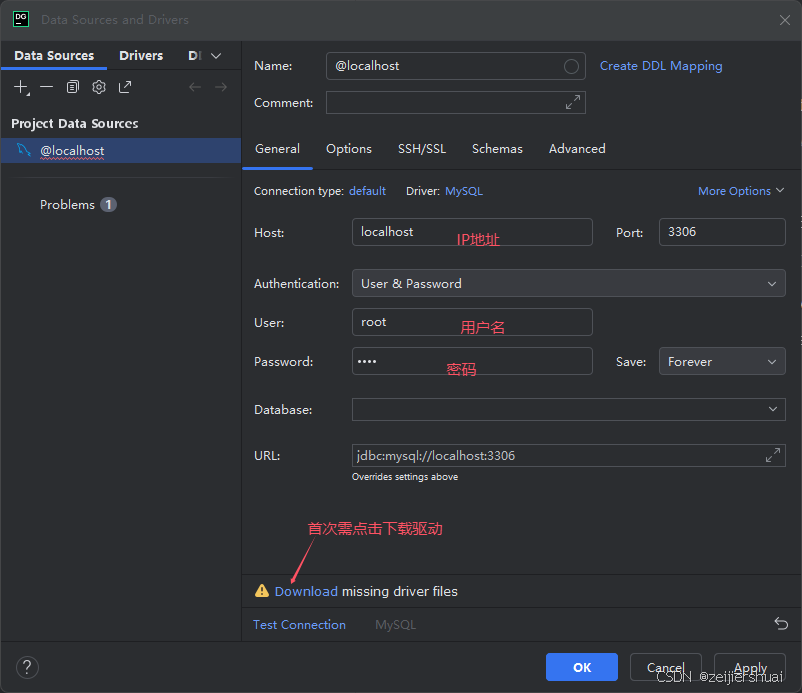The height and width of the screenshot is (693, 802).
Task: Open the data source settings gear icon
Action: (99, 87)
